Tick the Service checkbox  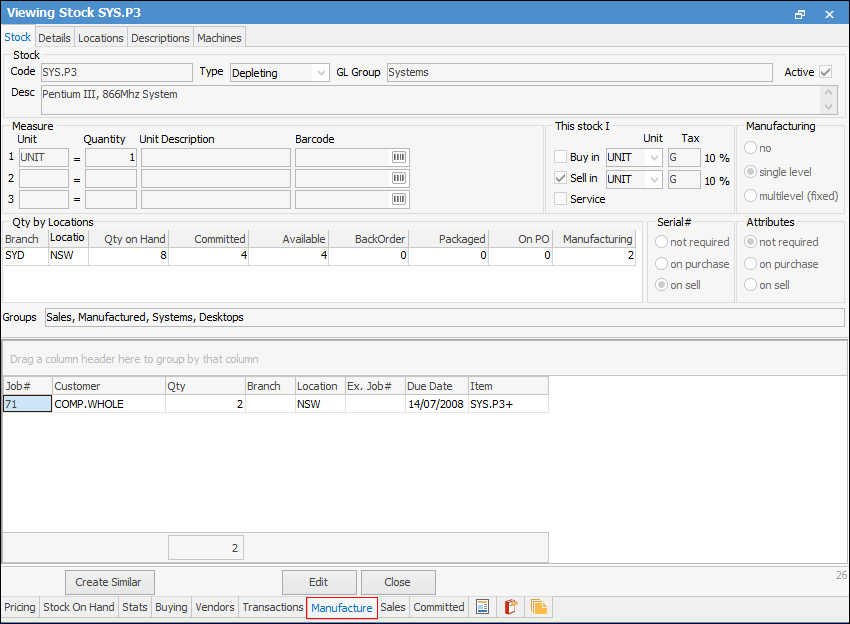[x=560, y=199]
